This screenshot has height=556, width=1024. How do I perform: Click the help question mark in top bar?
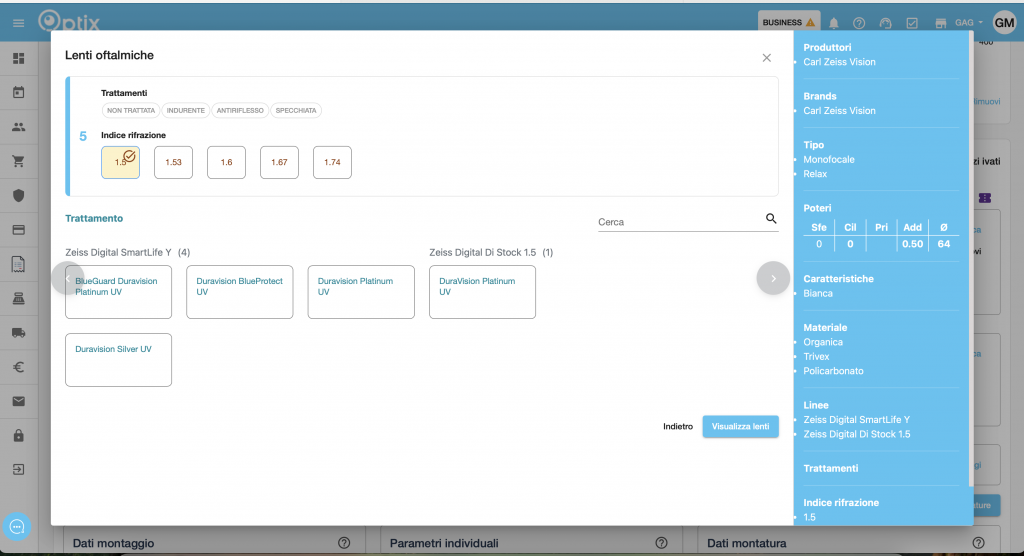point(859,22)
